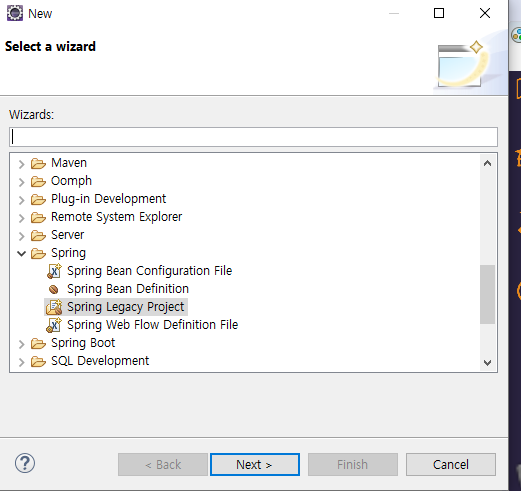Click the Cancel button

451,464
